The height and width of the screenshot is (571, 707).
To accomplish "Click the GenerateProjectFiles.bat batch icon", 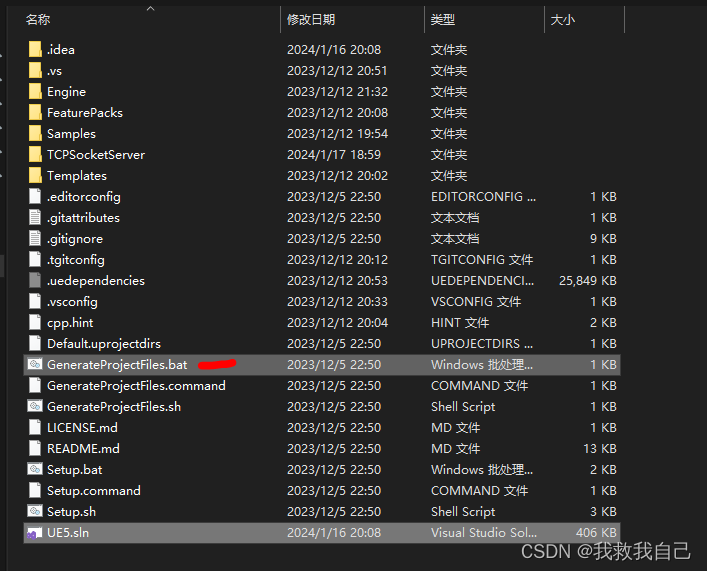I will [35, 364].
